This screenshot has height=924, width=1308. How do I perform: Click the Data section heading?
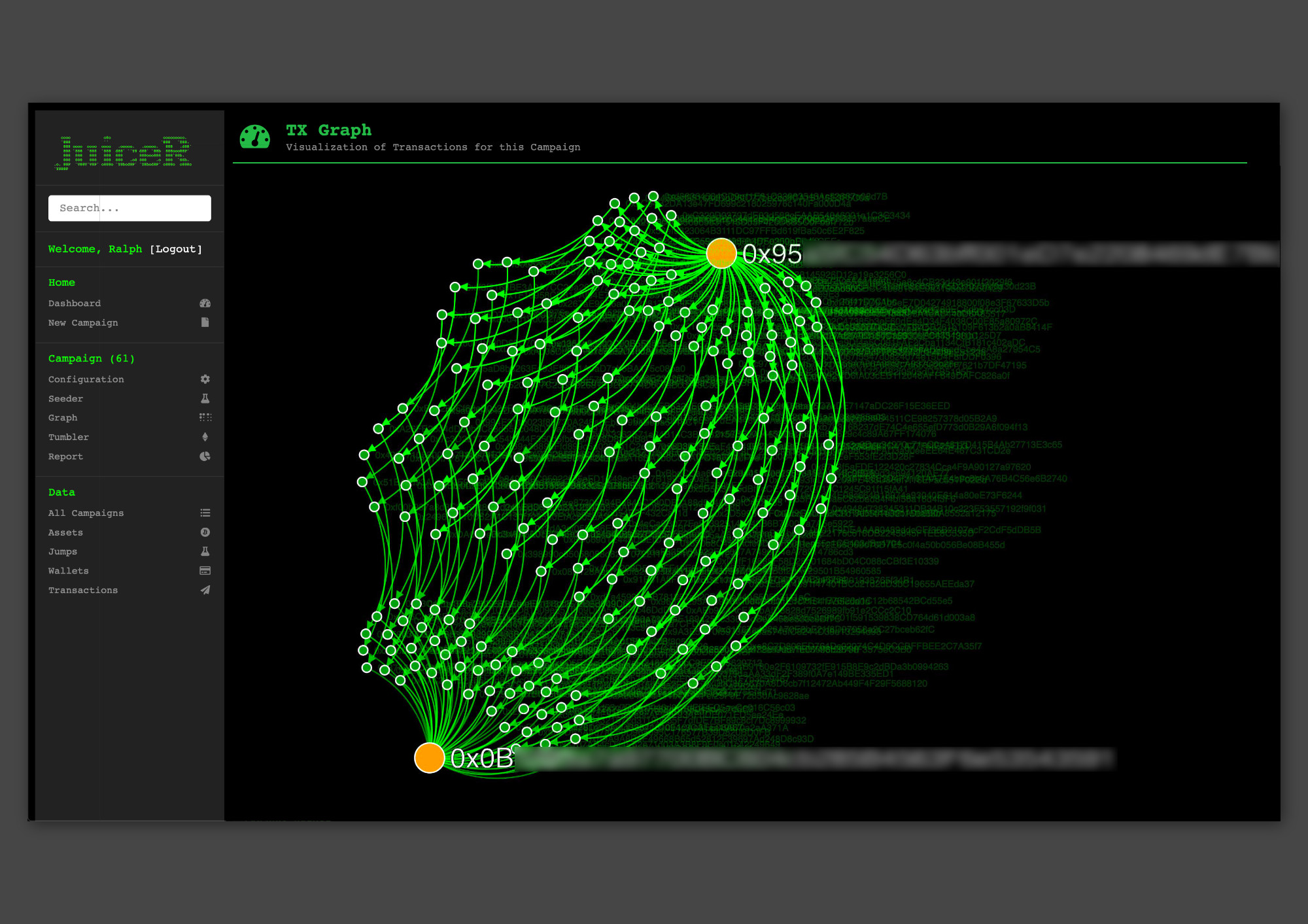(x=61, y=492)
